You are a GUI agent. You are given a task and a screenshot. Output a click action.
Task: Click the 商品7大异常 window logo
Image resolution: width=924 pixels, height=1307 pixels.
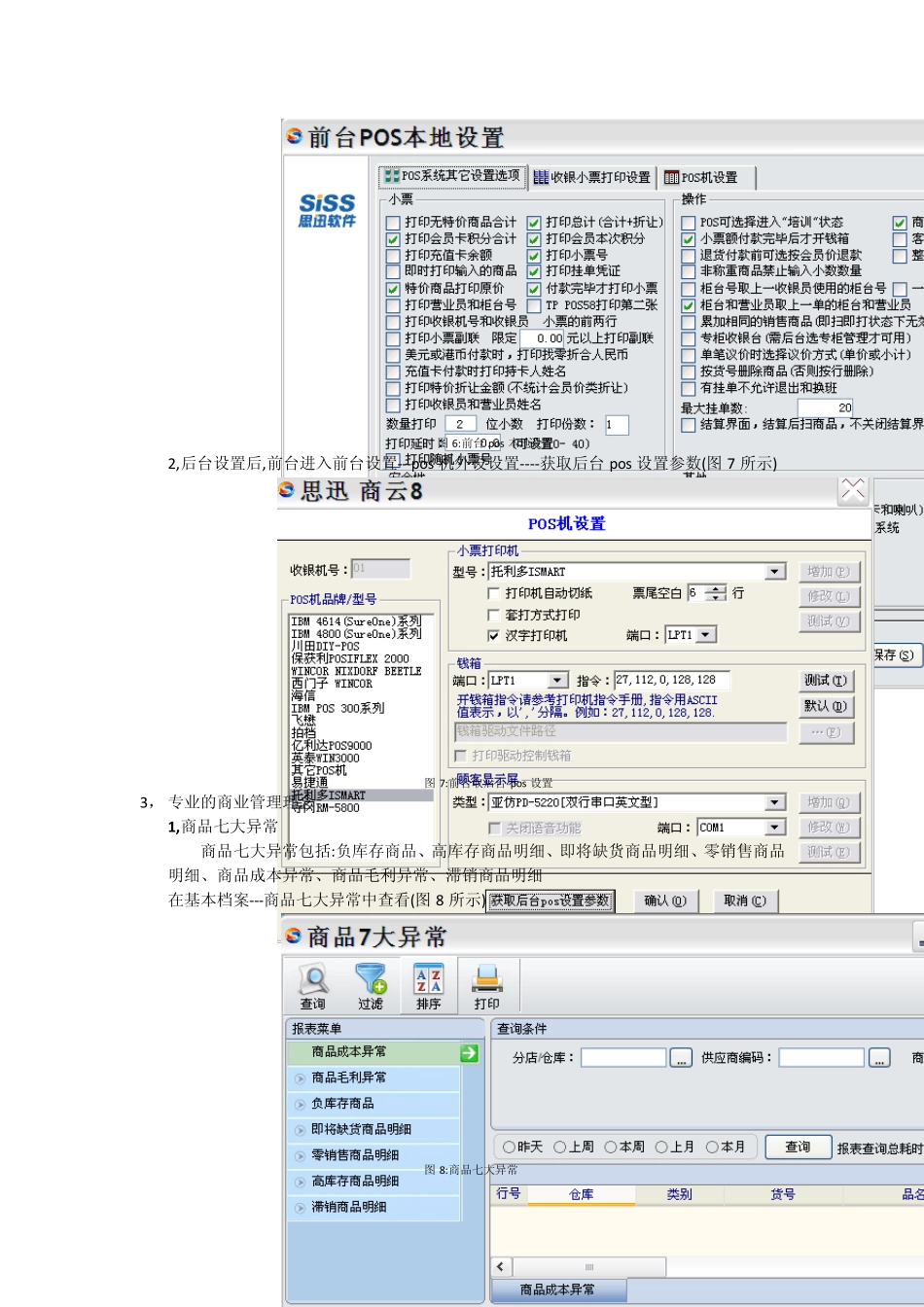pyautogui.click(x=294, y=936)
